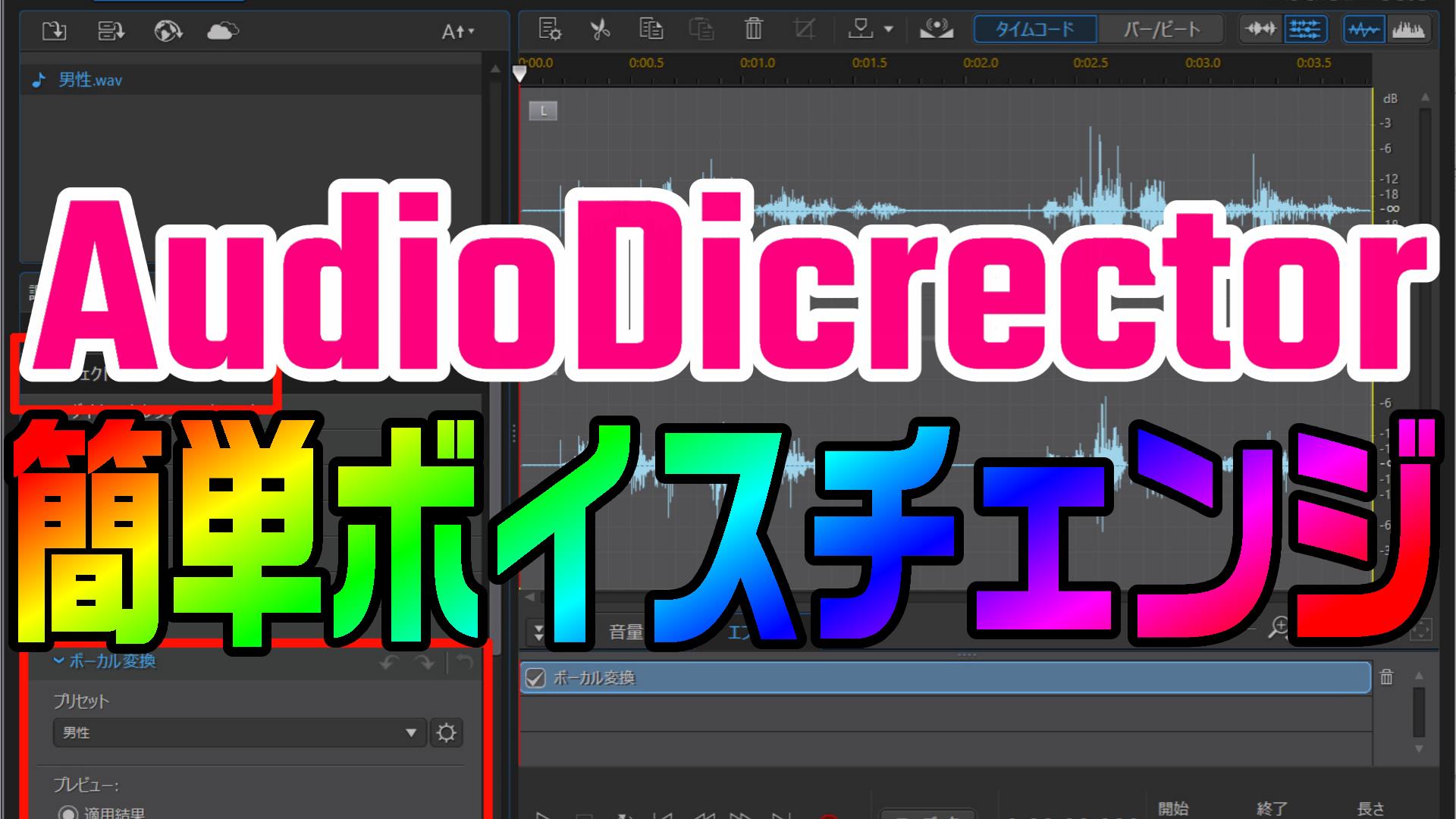Switch to the 音量 tab
The height and width of the screenshot is (819, 1456).
[626, 632]
